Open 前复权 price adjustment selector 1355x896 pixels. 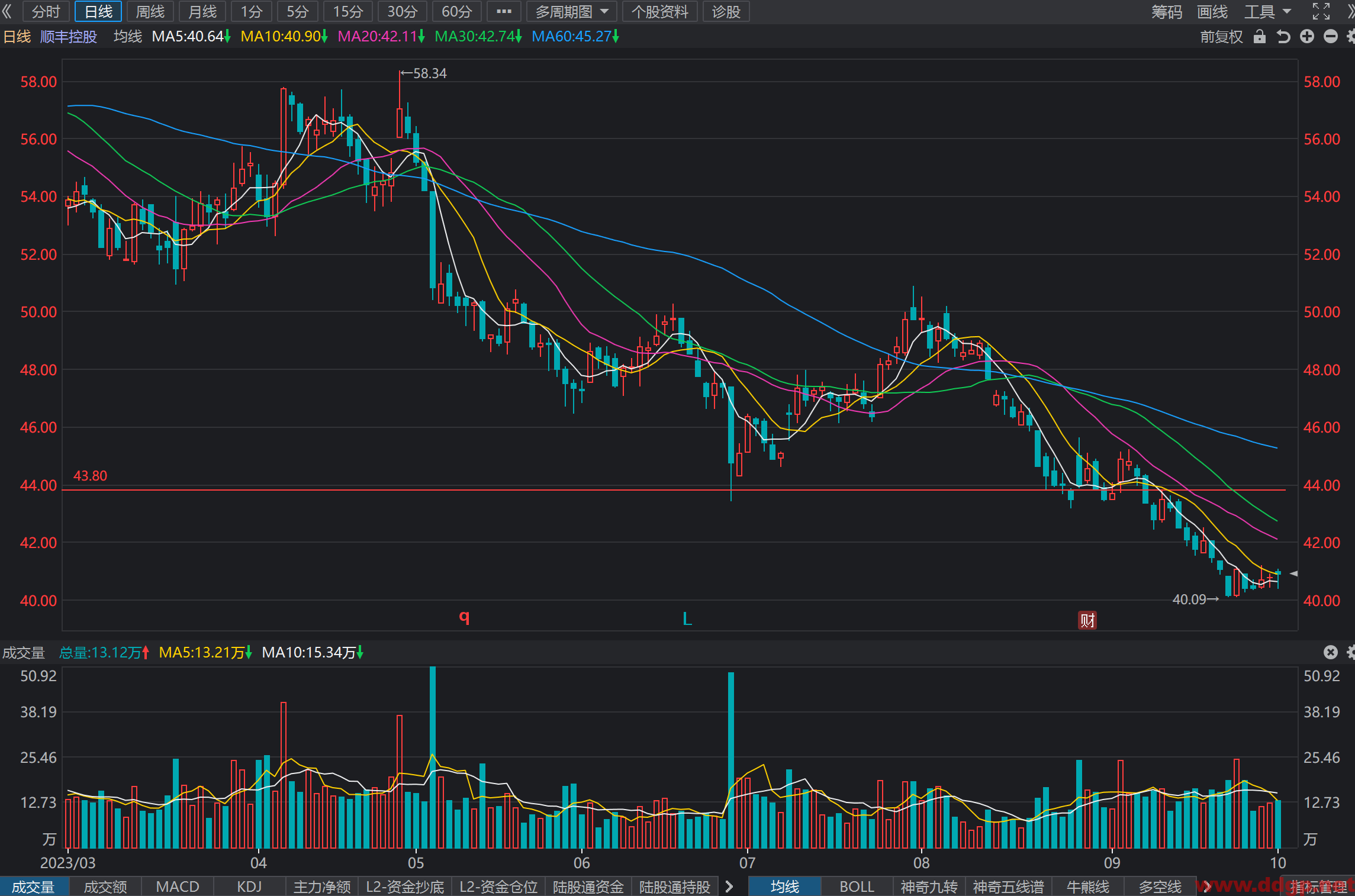point(1221,37)
